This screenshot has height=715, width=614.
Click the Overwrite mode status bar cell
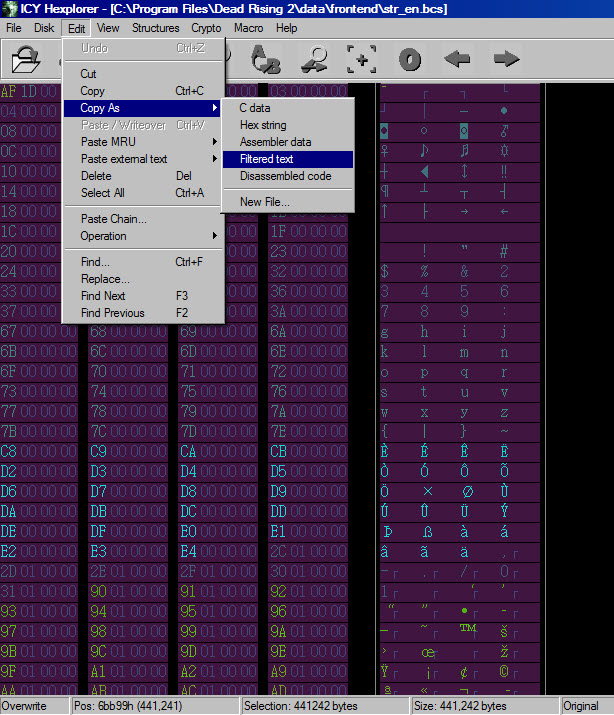pyautogui.click(x=34, y=706)
